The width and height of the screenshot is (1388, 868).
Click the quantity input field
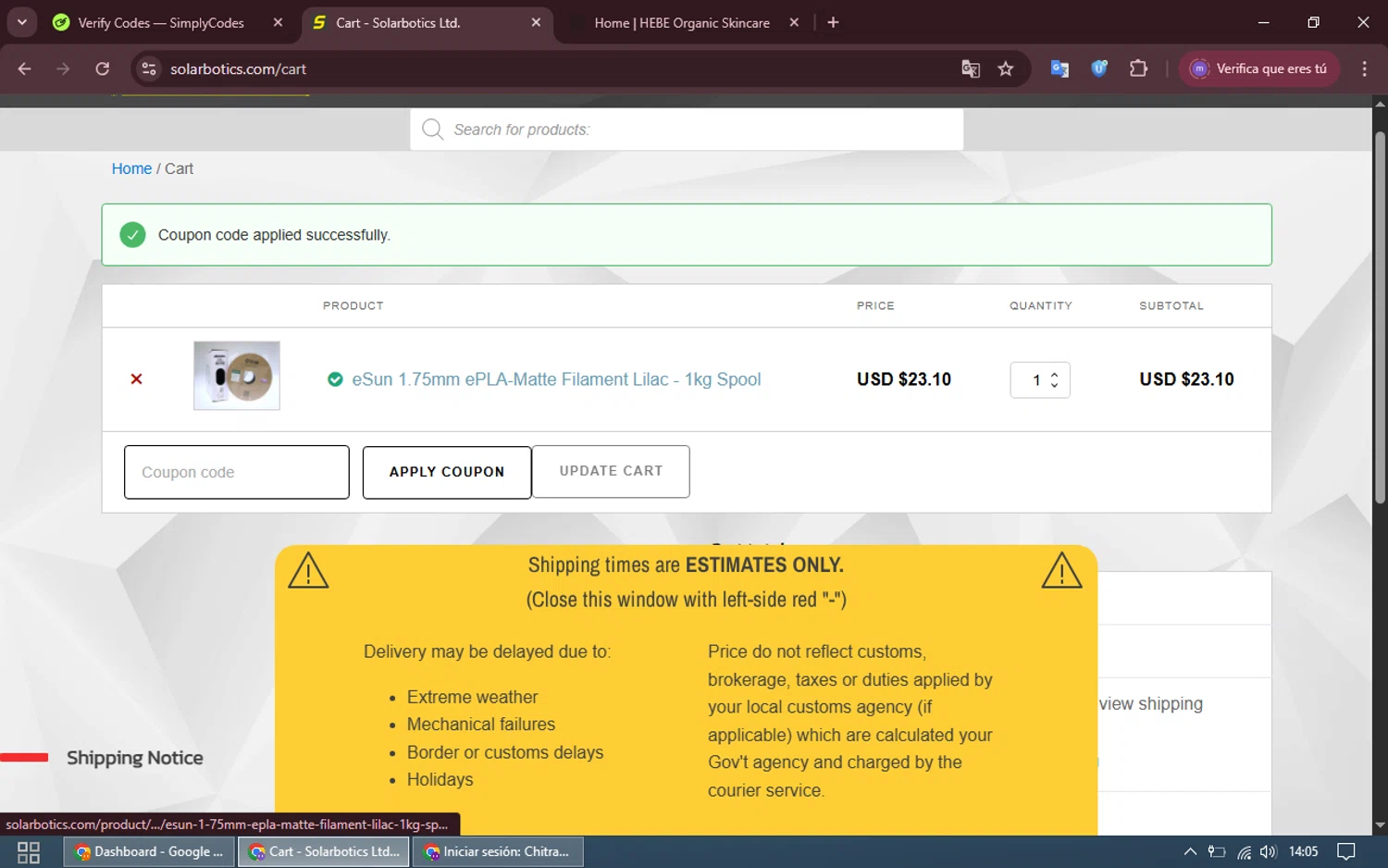1040,380
